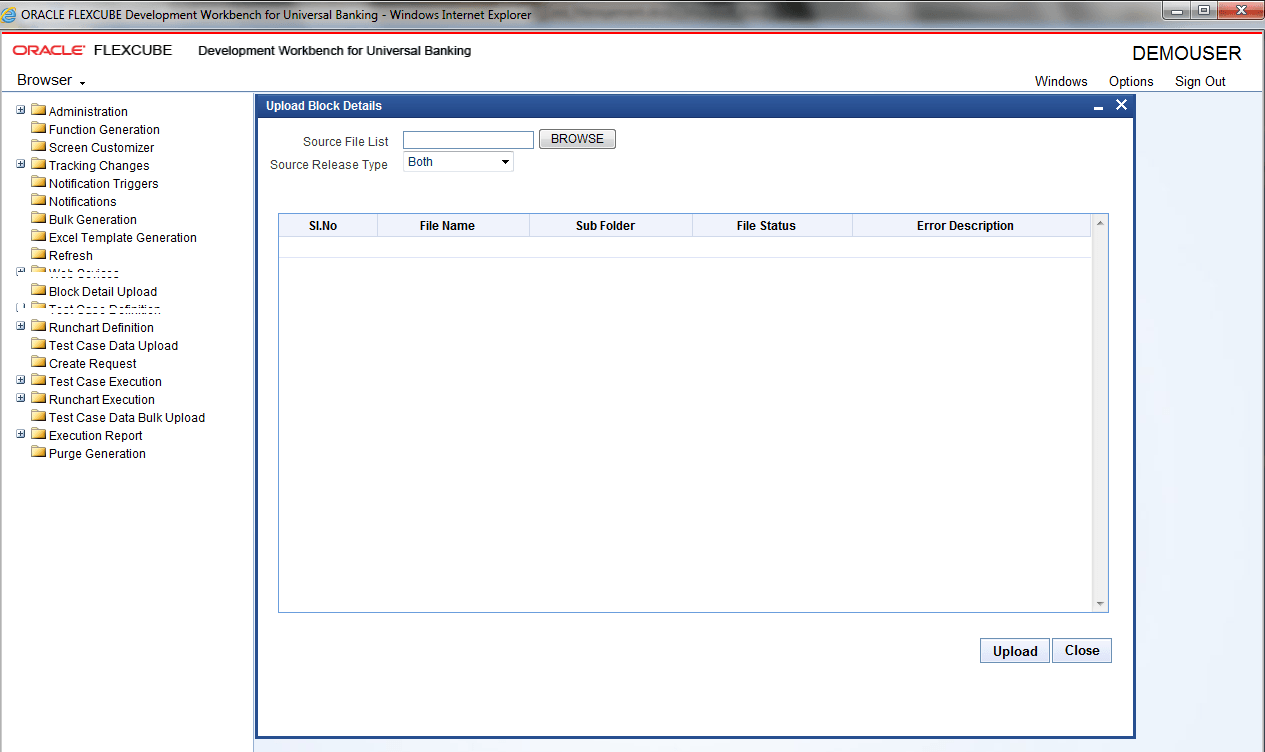
Task: Click the Administration folder icon
Action: pos(39,111)
